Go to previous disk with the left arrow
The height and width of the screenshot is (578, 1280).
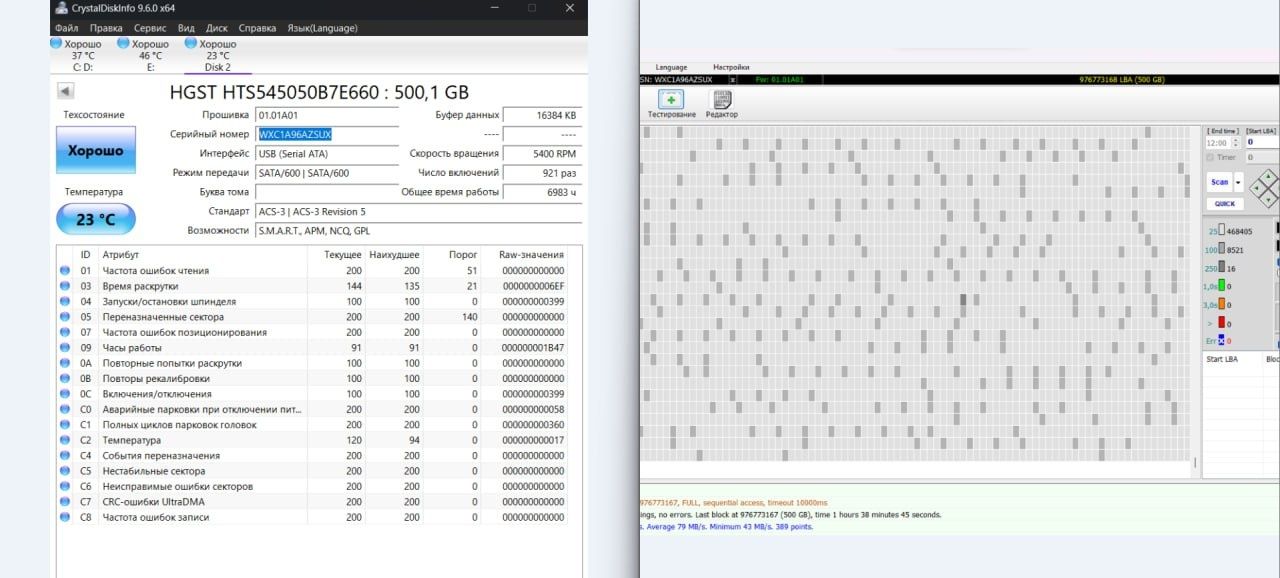point(65,91)
